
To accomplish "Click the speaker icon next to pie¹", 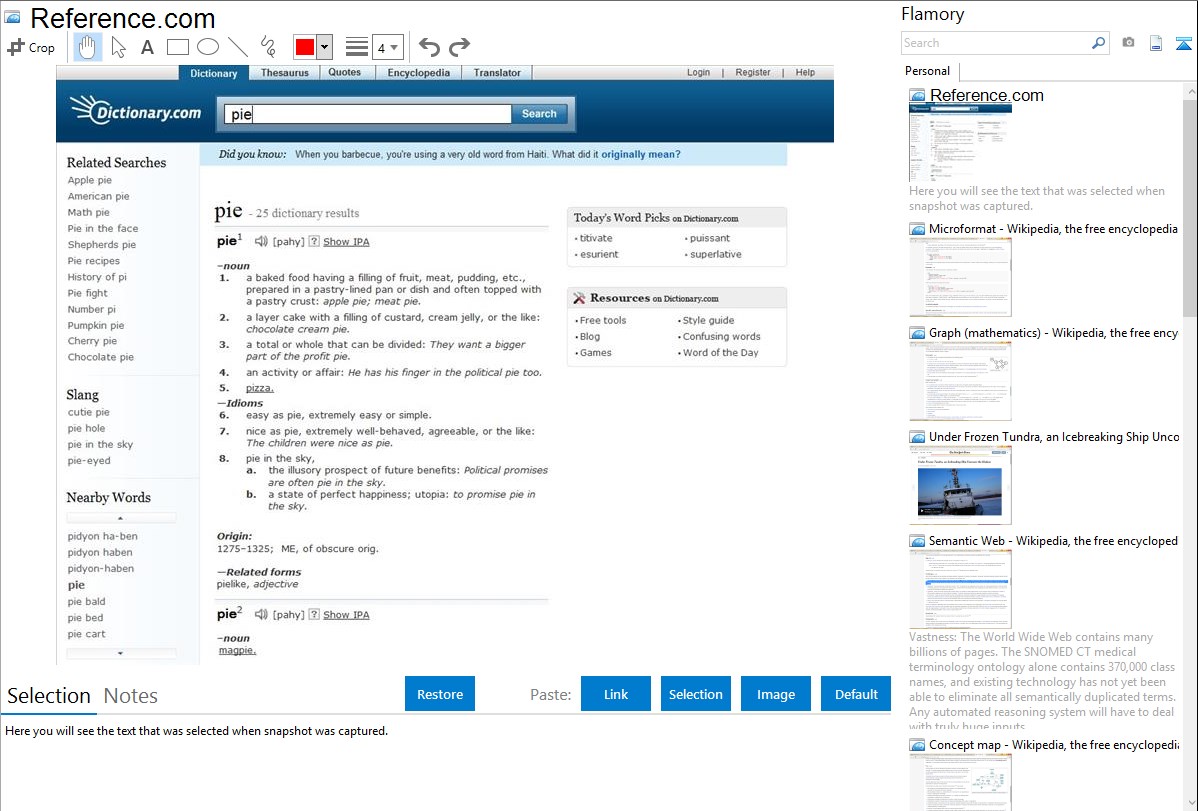I will (261, 242).
